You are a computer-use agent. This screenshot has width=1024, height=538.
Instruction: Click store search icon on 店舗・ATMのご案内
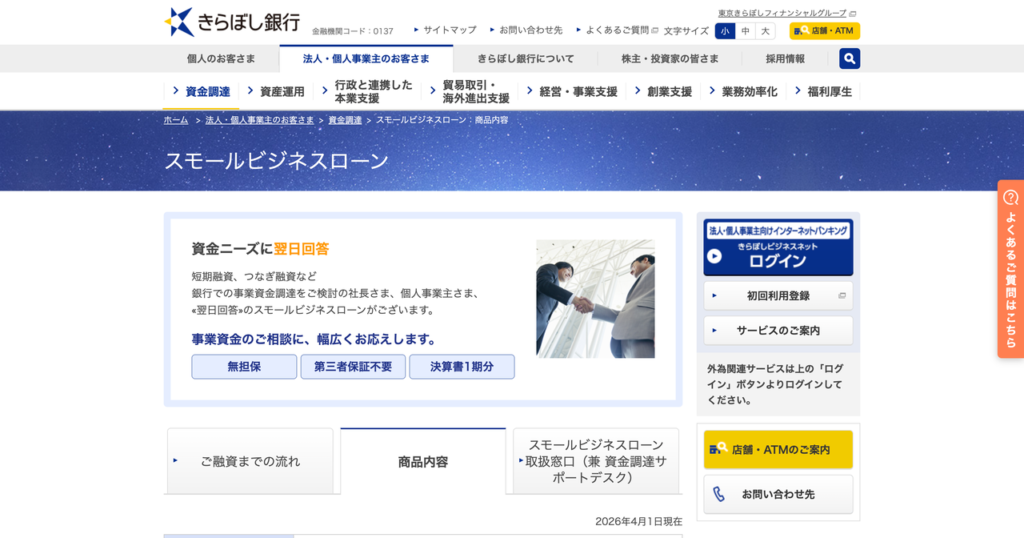click(718, 449)
